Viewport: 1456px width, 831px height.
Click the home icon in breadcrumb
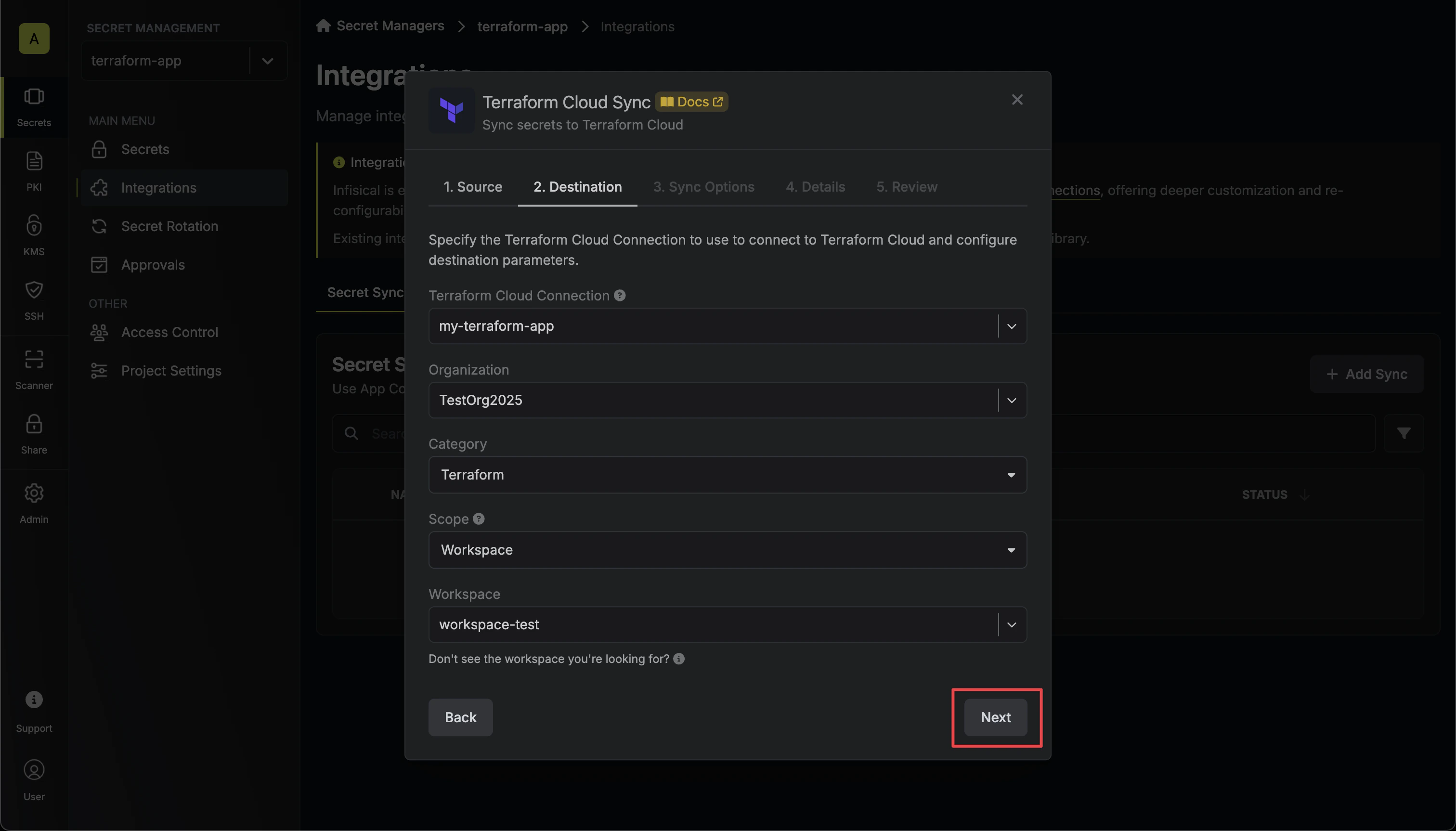[323, 26]
